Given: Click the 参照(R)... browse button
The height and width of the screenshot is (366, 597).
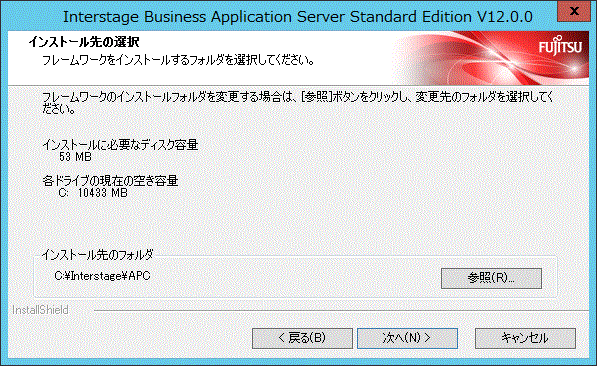Looking at the screenshot, I should point(491,278).
